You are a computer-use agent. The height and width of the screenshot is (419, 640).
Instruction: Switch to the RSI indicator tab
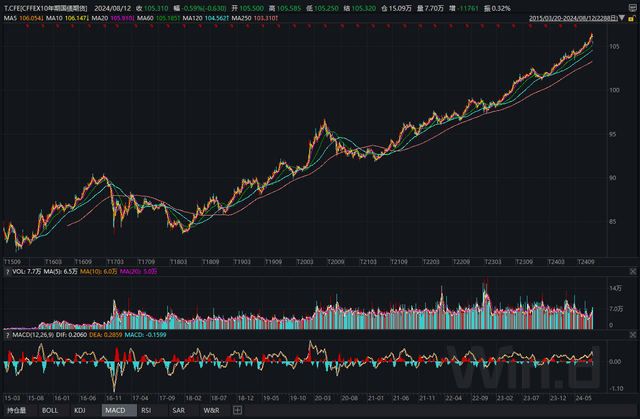coord(146,410)
